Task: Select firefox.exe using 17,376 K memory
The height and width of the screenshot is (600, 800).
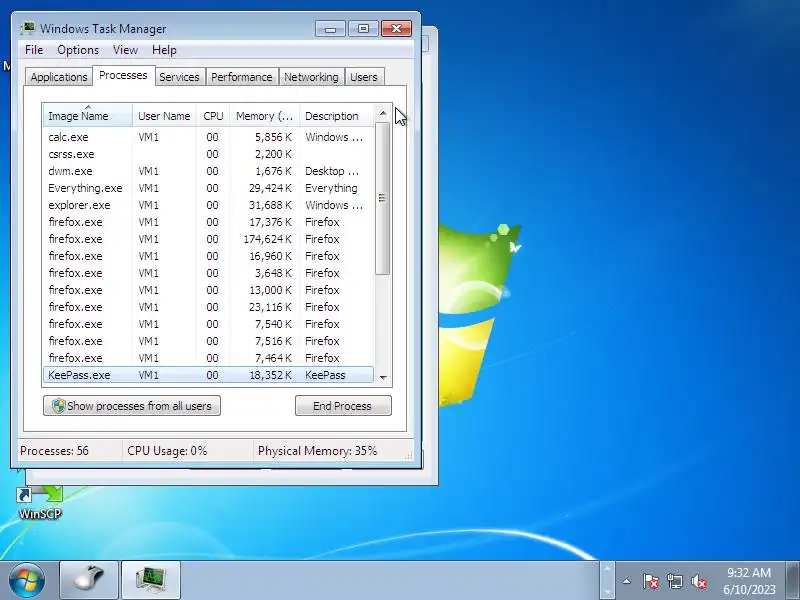Action: (x=208, y=222)
